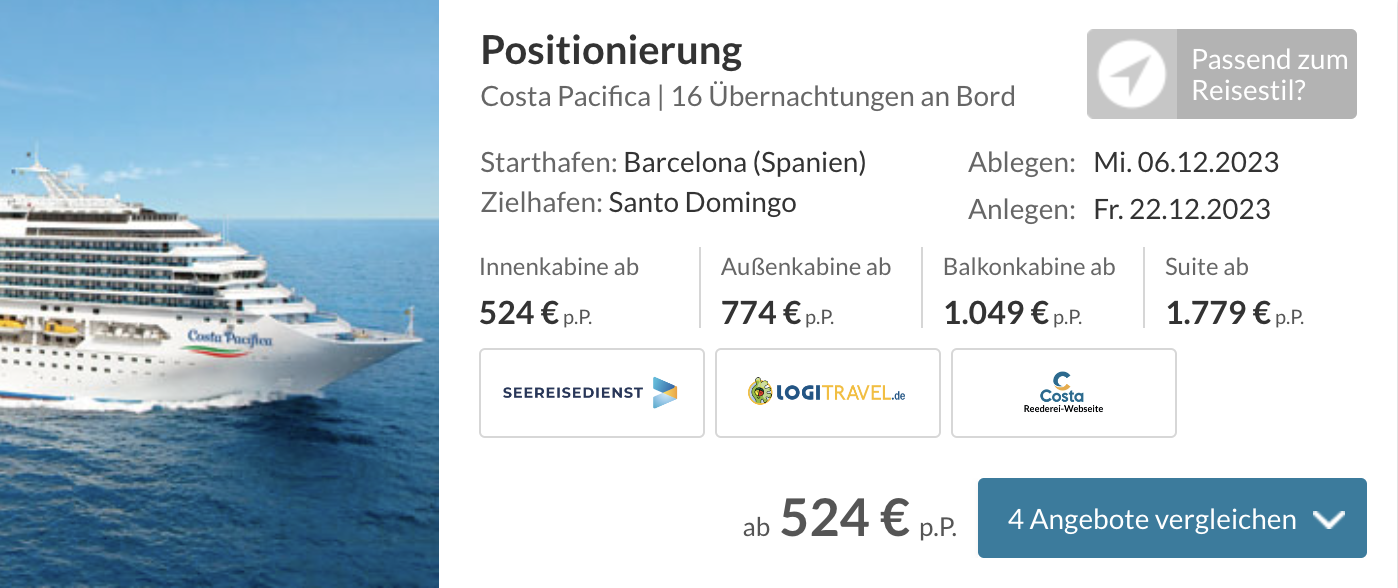This screenshot has width=1398, height=588.
Task: Click the ab 524 € p.P. total price
Action: coord(849,519)
